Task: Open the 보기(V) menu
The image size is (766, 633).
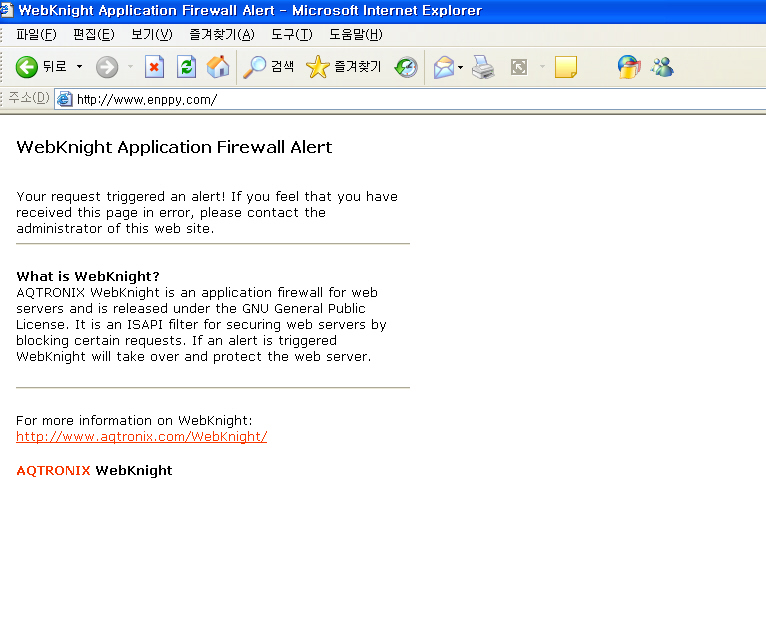Action: pos(152,35)
